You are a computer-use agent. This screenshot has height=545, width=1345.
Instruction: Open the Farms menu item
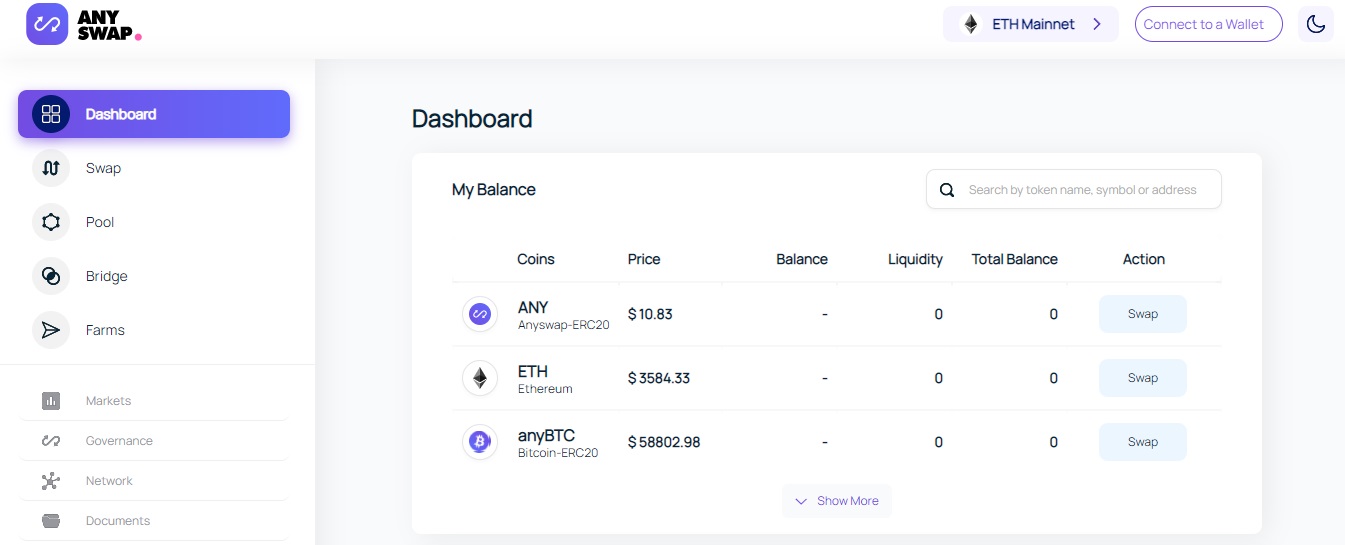coord(105,330)
